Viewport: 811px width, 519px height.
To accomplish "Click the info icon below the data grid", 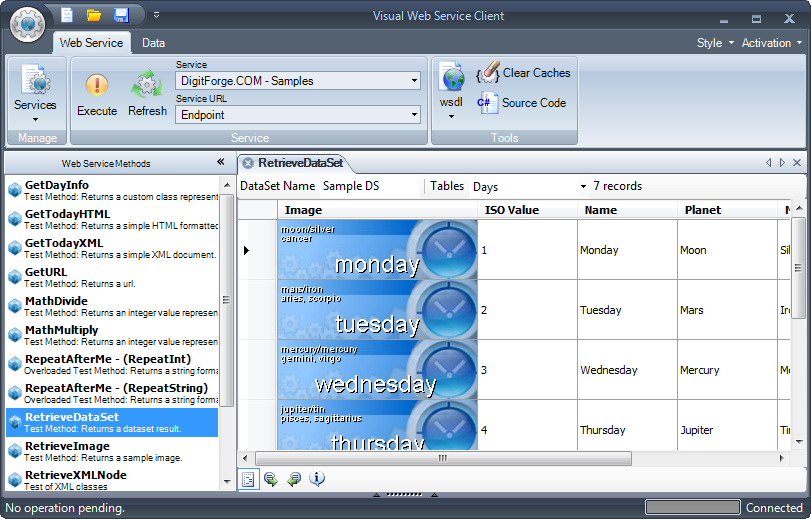I will 317,479.
